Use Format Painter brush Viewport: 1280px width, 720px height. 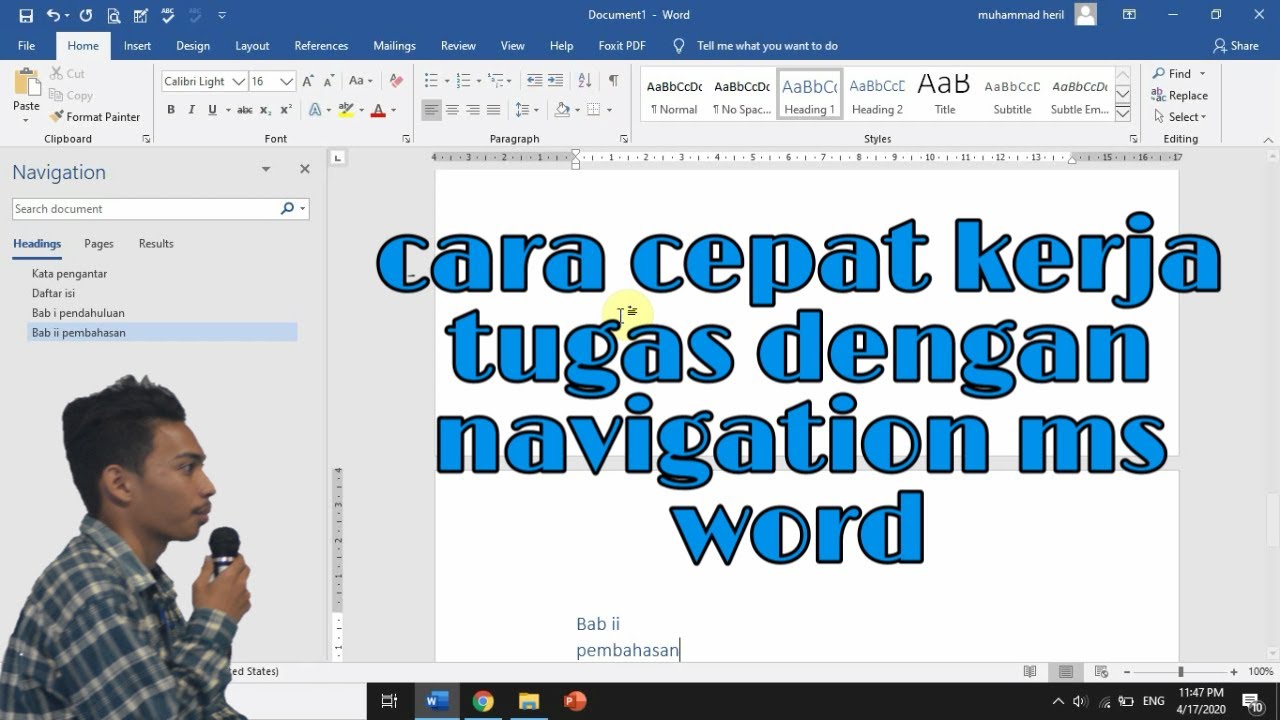coord(95,117)
